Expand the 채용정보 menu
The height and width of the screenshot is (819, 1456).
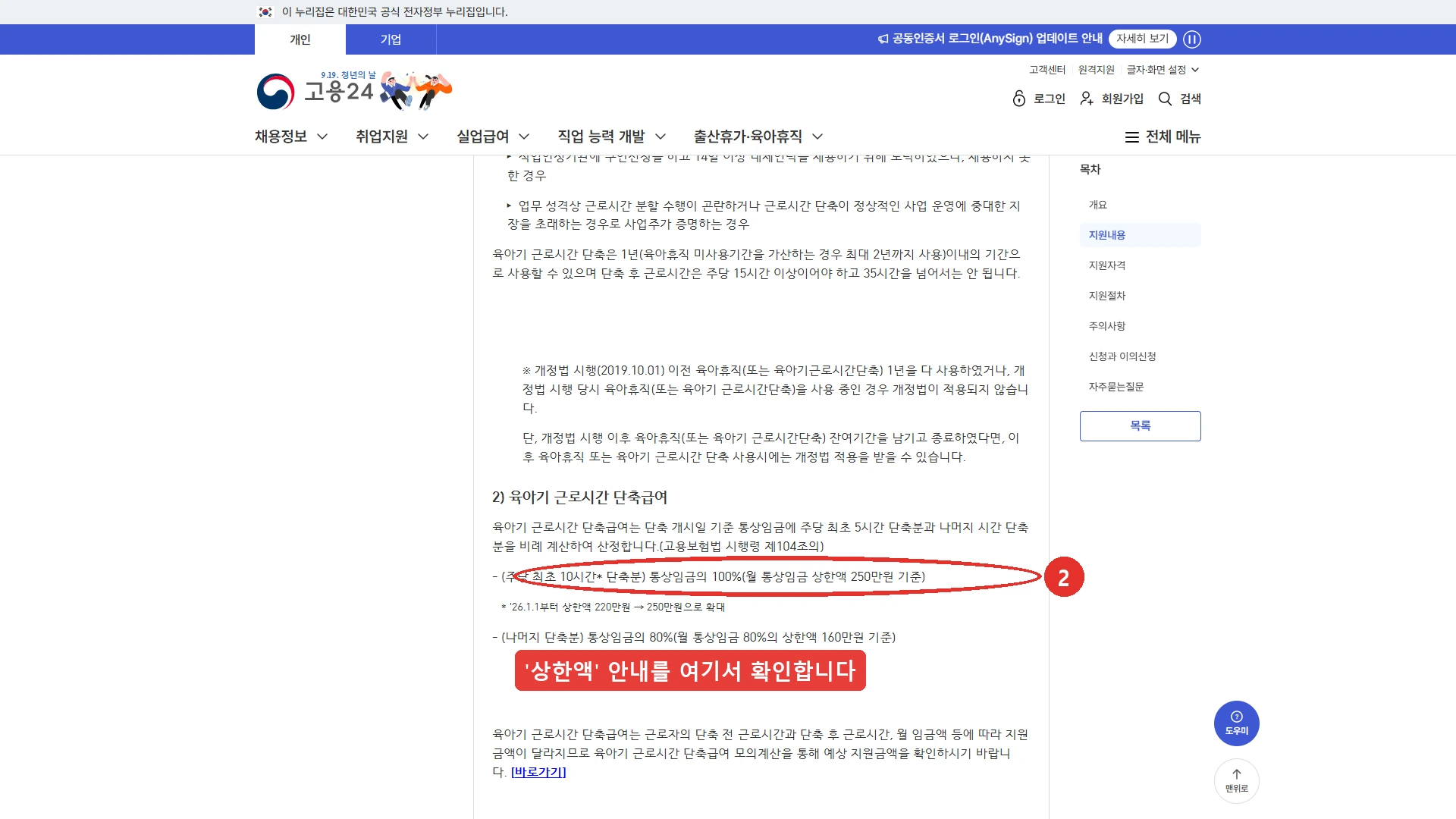(291, 136)
